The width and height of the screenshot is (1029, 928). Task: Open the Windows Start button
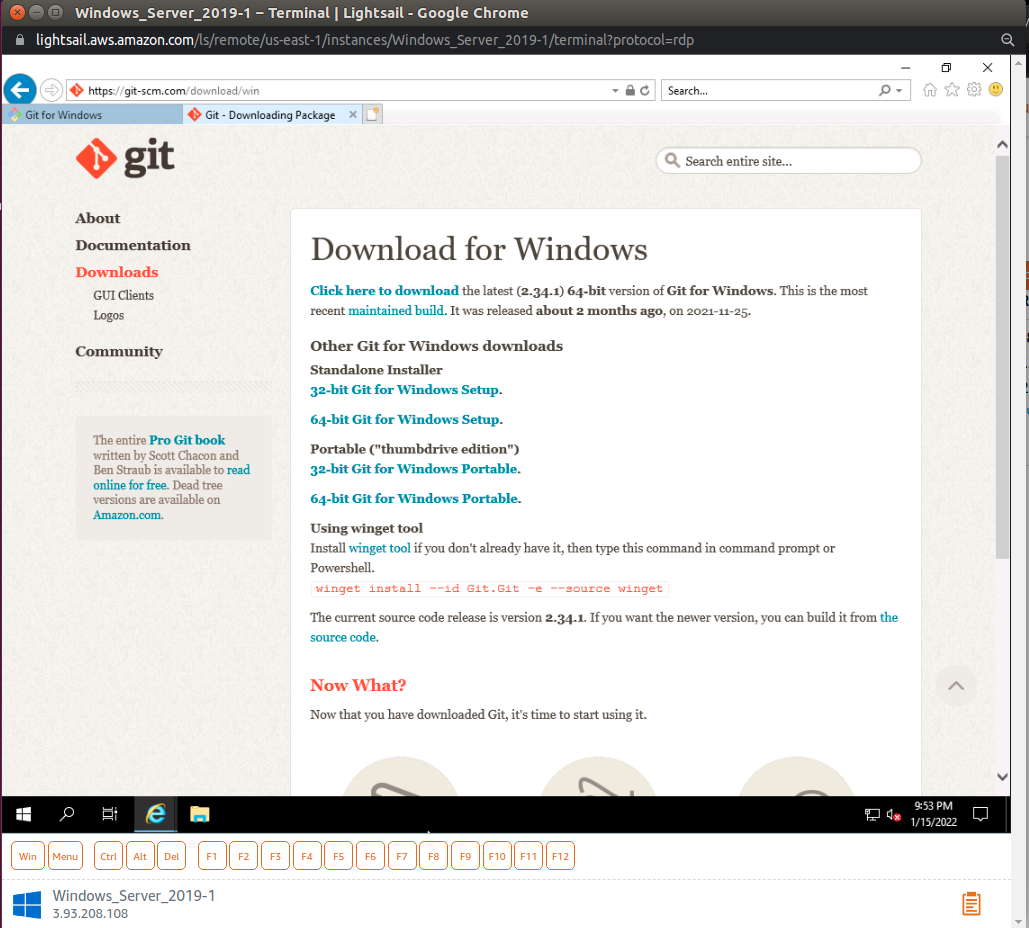(x=24, y=814)
